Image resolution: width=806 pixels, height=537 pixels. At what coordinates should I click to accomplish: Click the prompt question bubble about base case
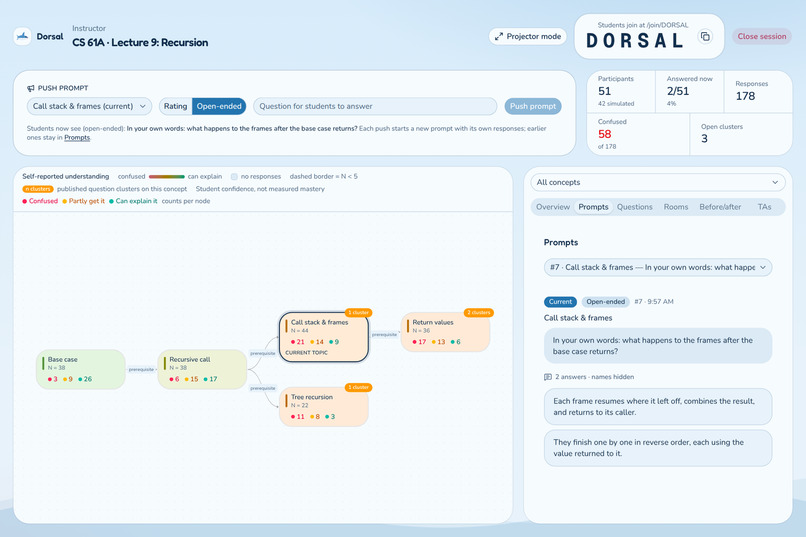(x=658, y=346)
